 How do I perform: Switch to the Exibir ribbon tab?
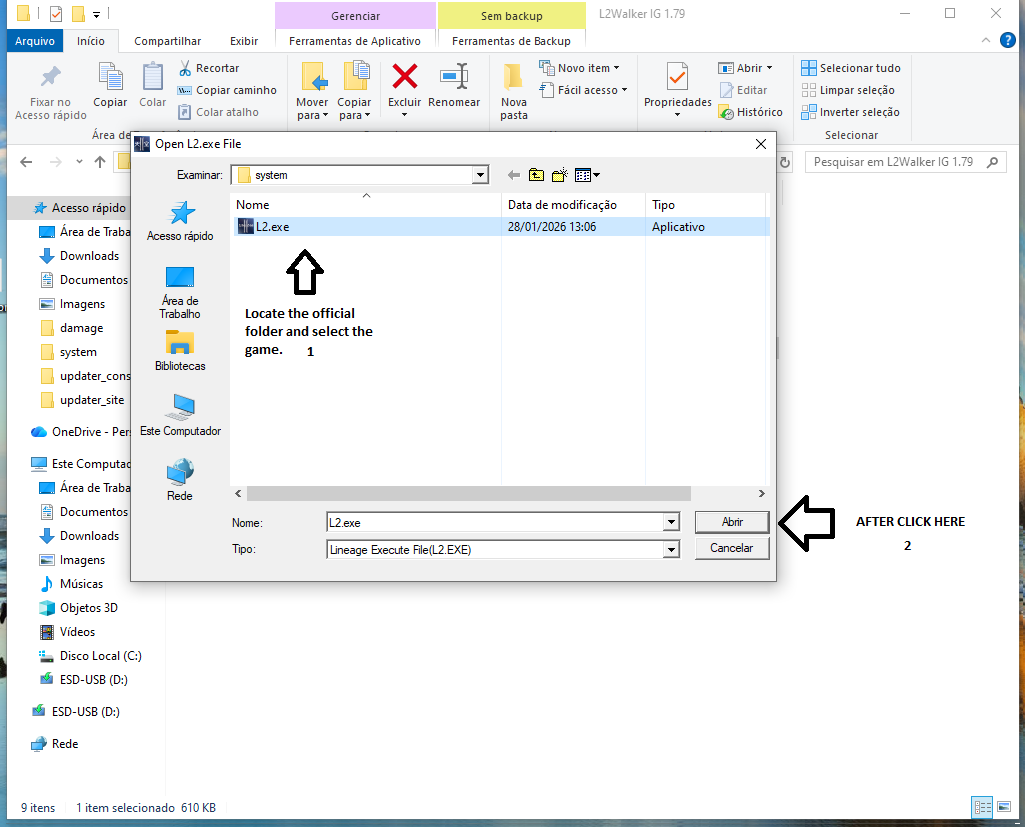(244, 41)
